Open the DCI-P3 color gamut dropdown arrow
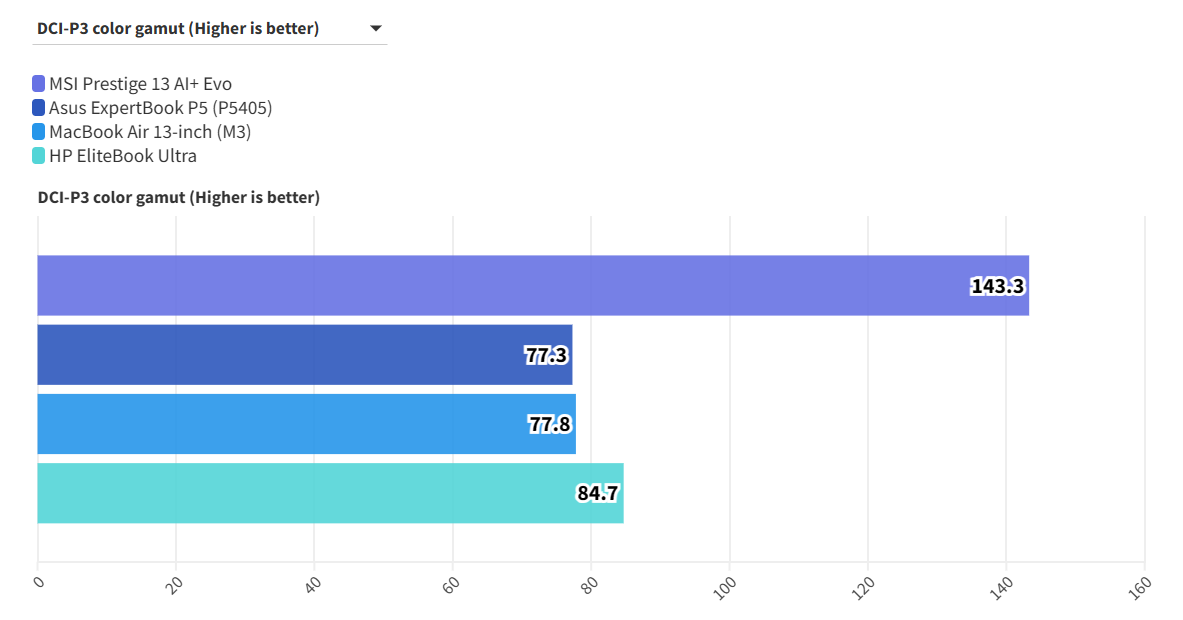Viewport: 1183px width, 620px height. tap(376, 29)
